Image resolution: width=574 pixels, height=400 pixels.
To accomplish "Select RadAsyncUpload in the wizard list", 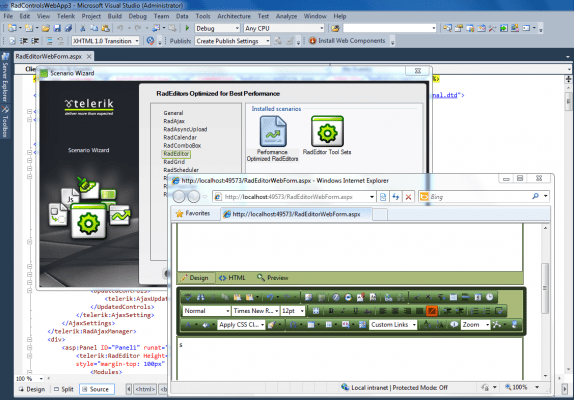I will click(185, 129).
